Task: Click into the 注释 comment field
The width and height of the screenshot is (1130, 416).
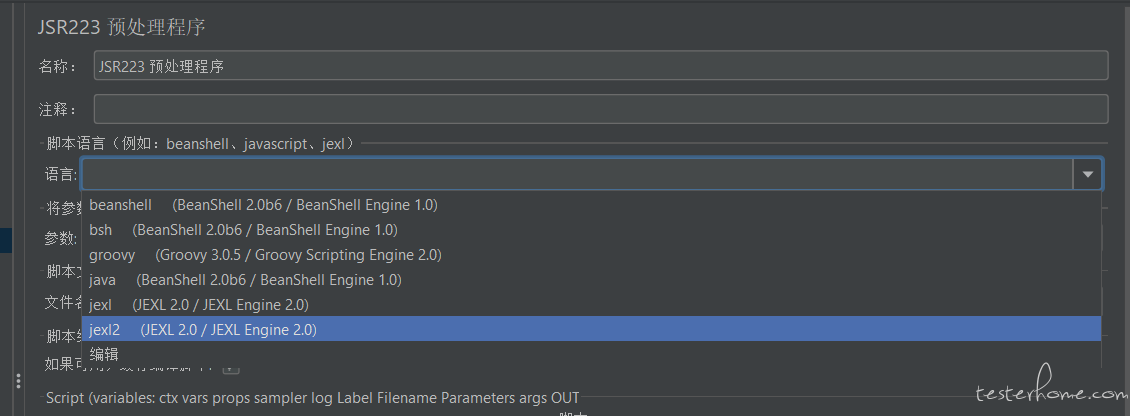Action: pyautogui.click(x=601, y=109)
